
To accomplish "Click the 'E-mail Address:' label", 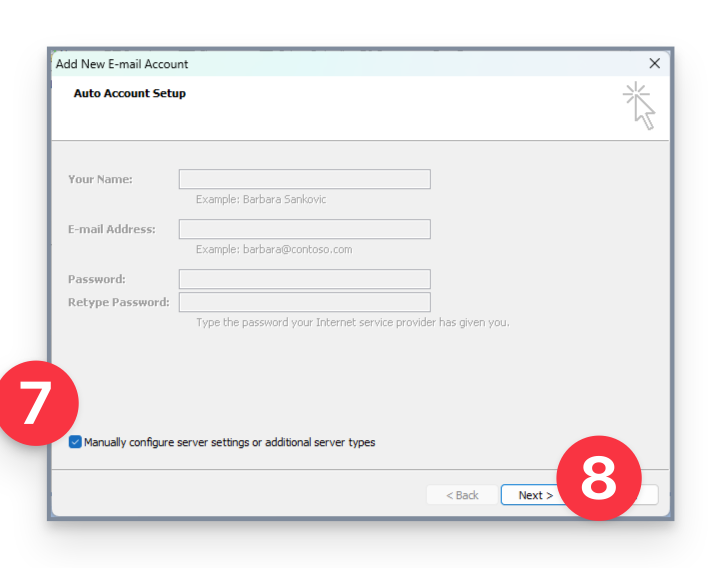I will click(111, 229).
